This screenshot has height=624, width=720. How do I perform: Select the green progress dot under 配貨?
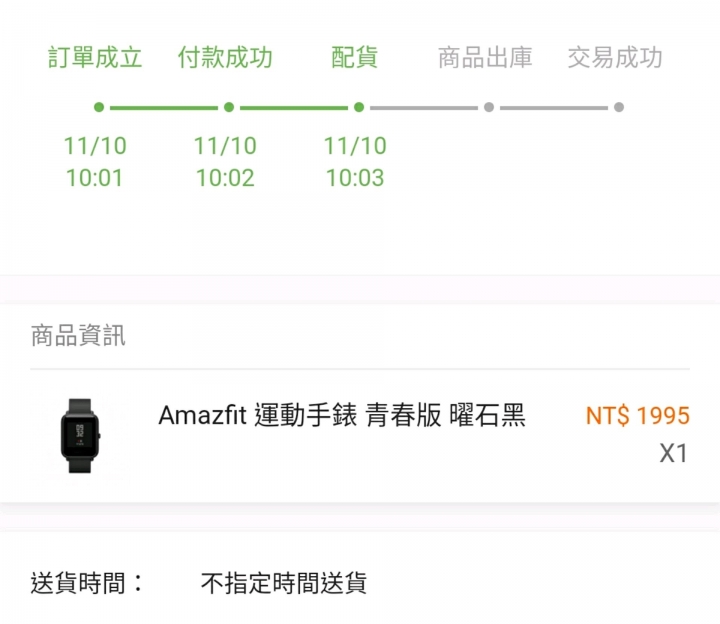pyautogui.click(x=359, y=107)
